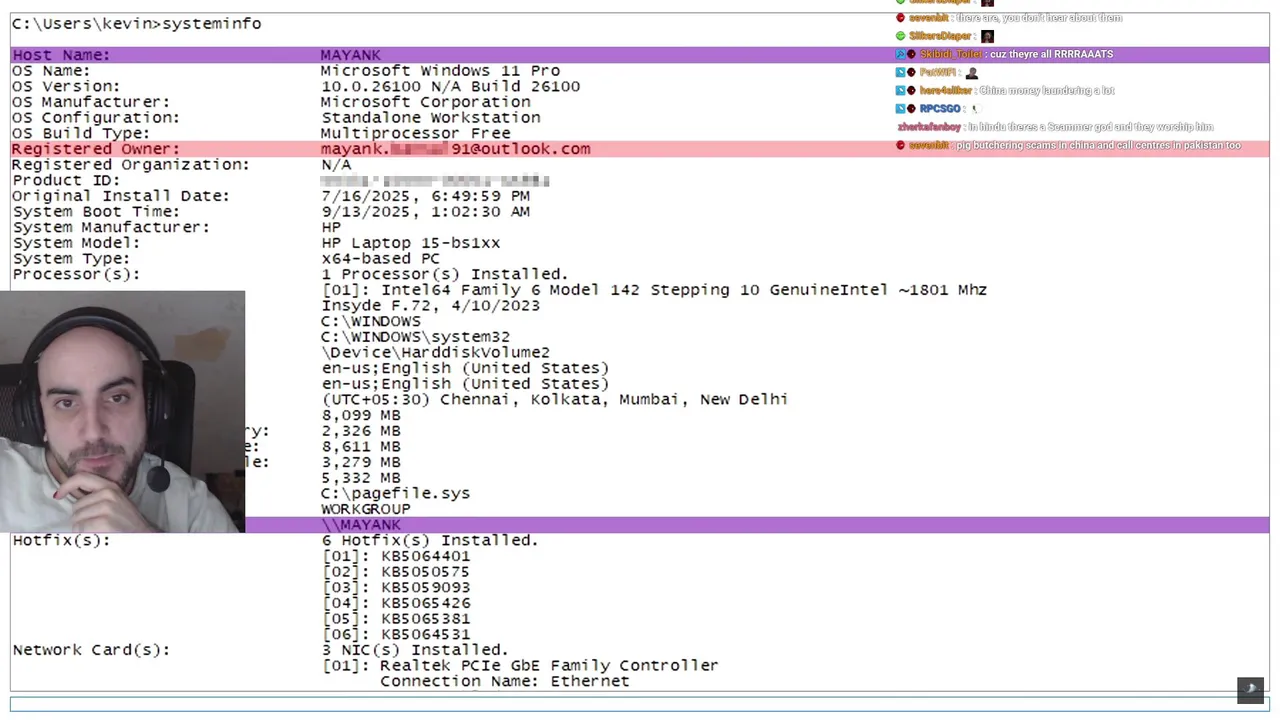Image resolution: width=1280 pixels, height=720 pixels.
Task: Click the 'Hotfix(s):' label
Action: tap(61, 540)
